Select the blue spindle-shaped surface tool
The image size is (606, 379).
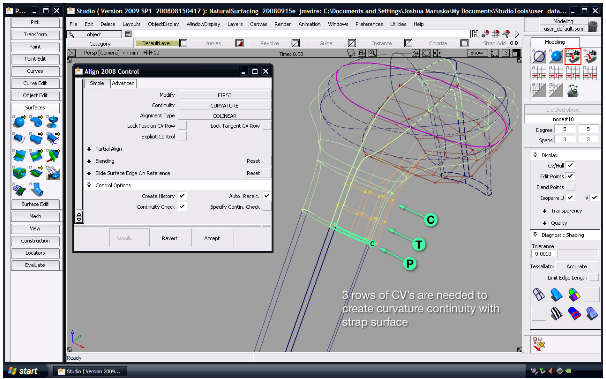pyautogui.click(x=53, y=122)
